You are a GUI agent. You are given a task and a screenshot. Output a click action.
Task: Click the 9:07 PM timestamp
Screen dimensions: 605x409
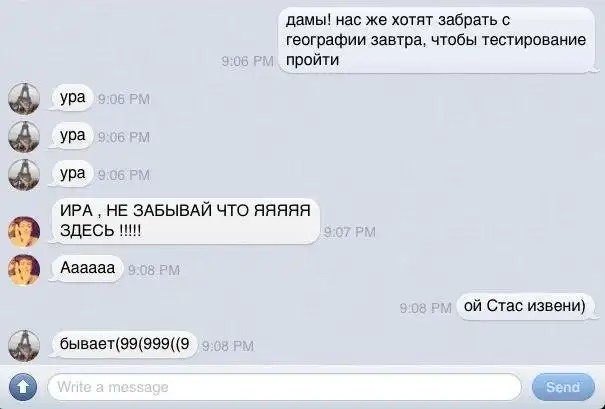(x=350, y=232)
